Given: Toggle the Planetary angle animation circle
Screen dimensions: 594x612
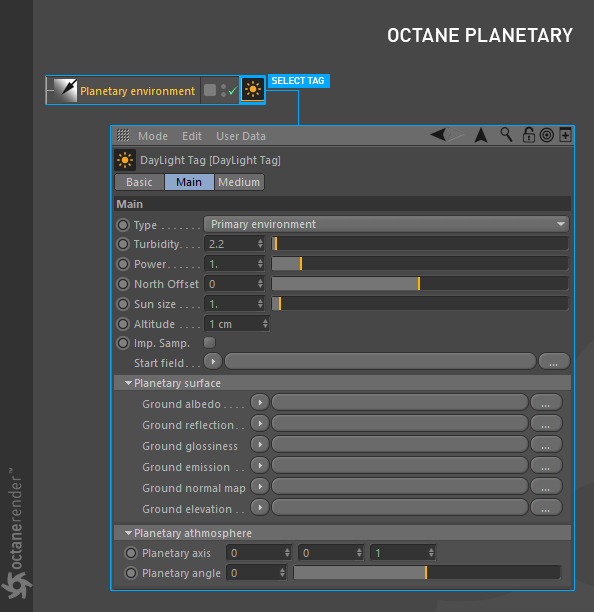Looking at the screenshot, I should click(131, 573).
